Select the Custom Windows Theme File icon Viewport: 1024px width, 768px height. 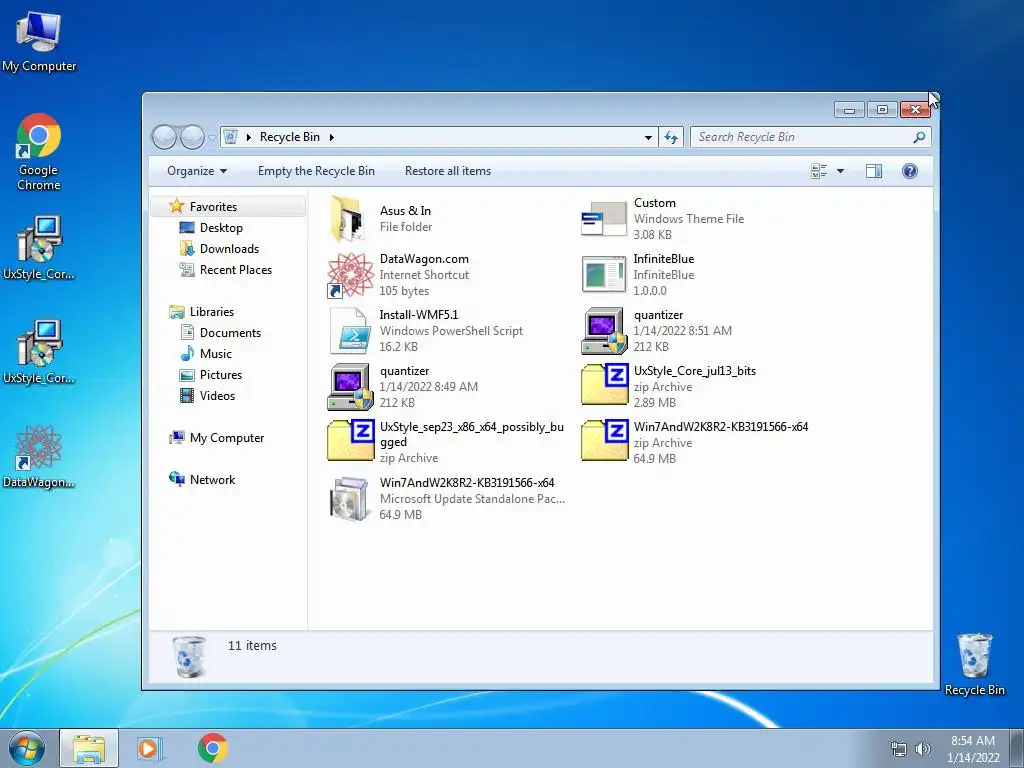click(x=603, y=219)
